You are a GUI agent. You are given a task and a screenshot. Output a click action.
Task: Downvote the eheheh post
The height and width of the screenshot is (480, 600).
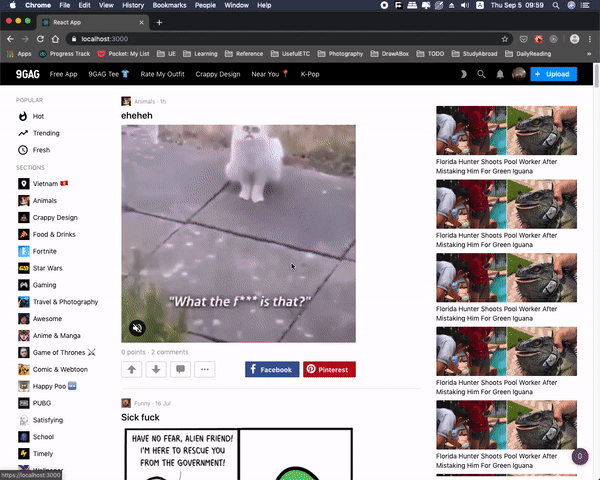pos(156,369)
